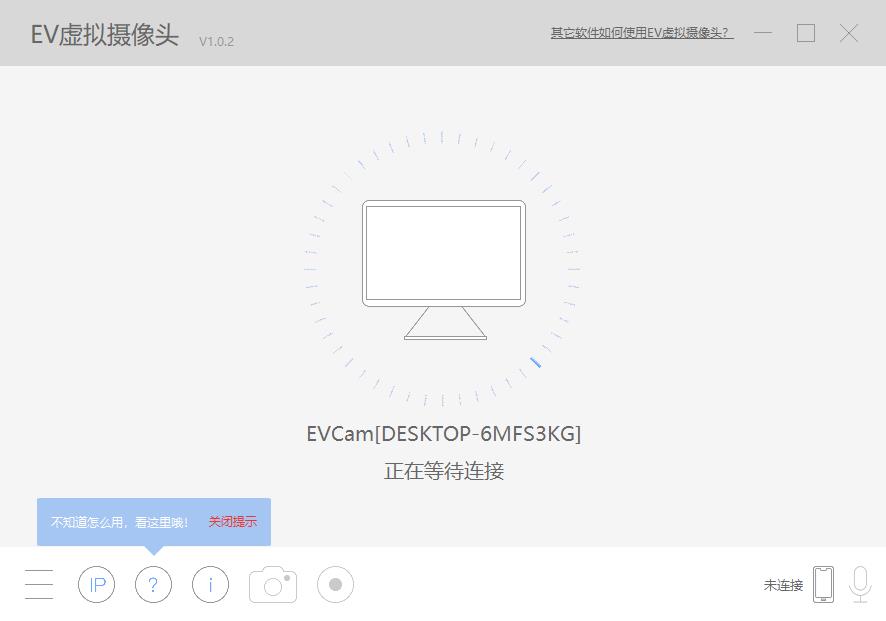This screenshot has height=621, width=886.
Task: Click the V1.0.2 version label
Action: click(x=216, y=41)
